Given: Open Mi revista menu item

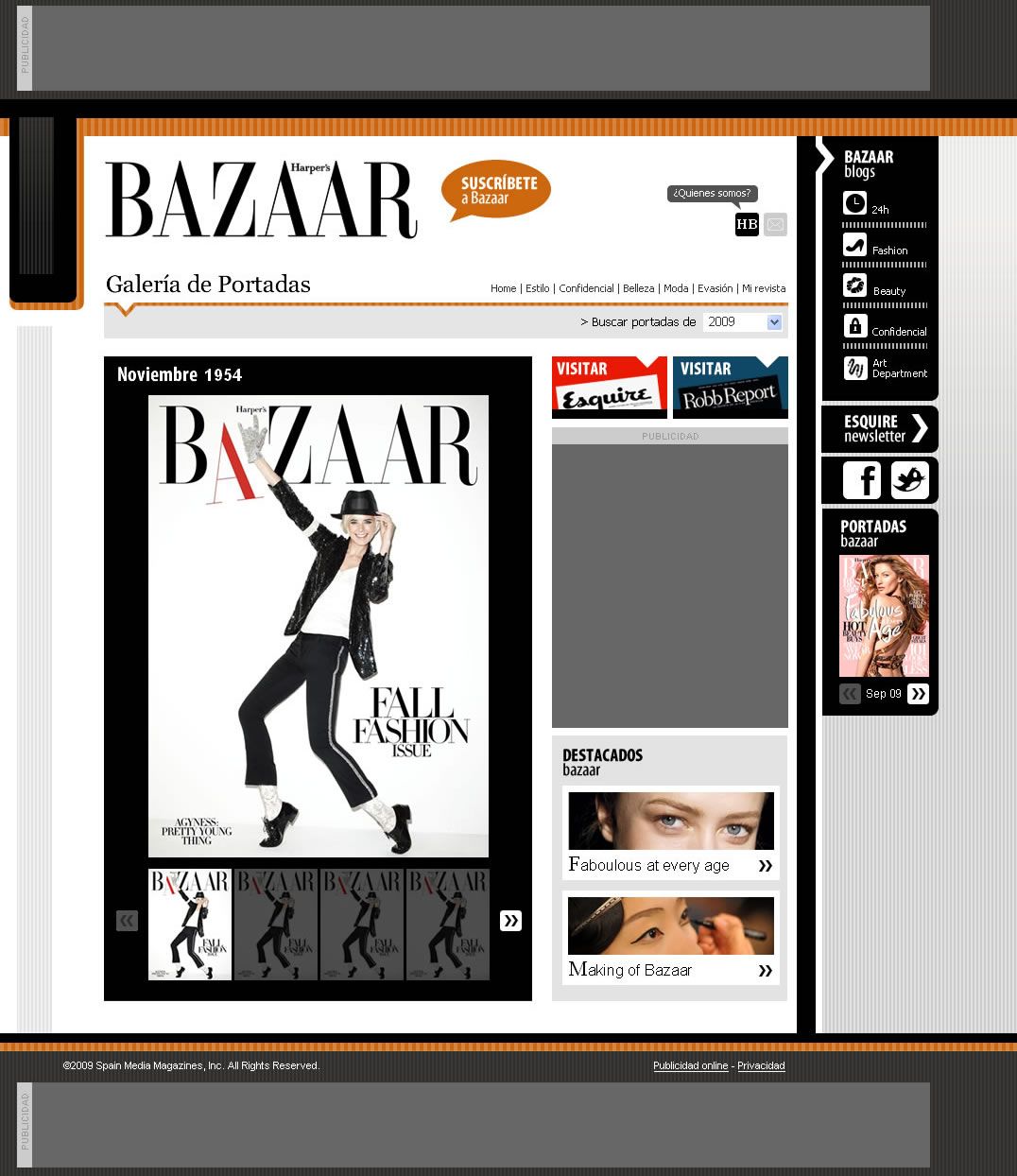Looking at the screenshot, I should 764,288.
